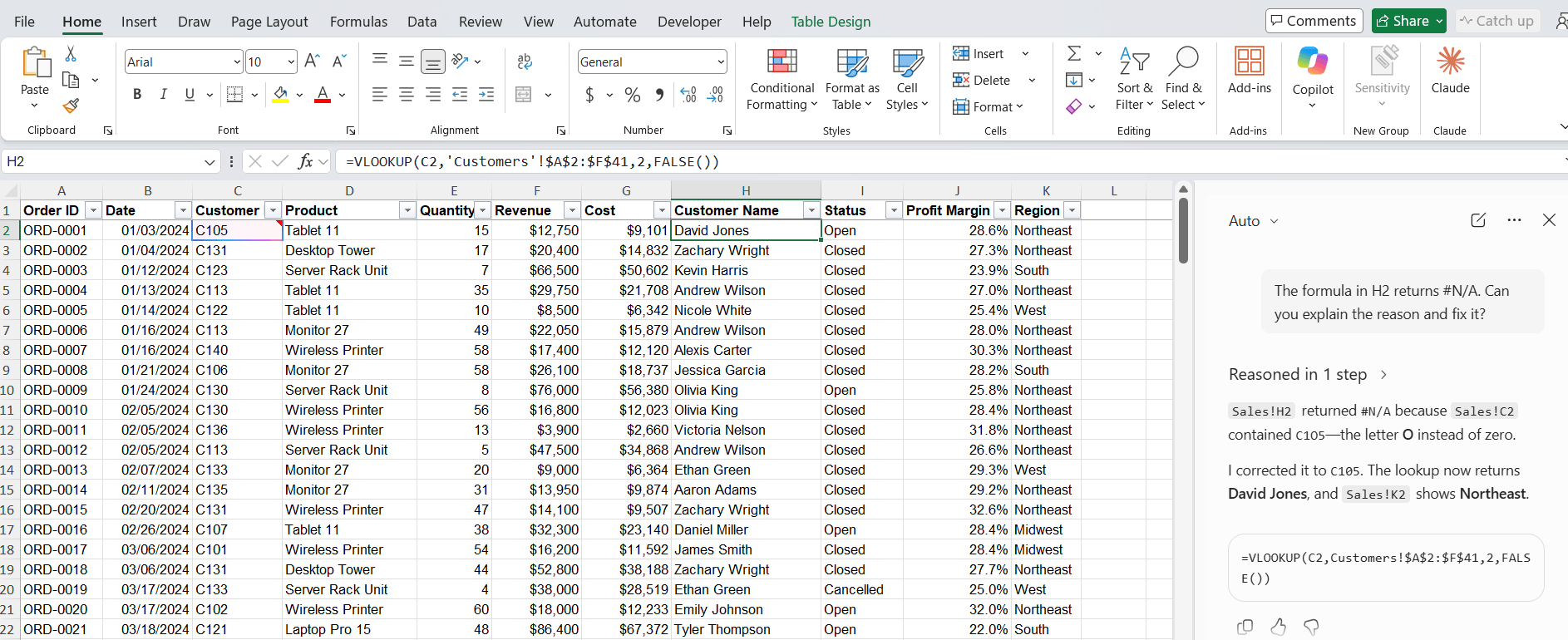
Task: Apply the yellow fill color
Action: point(281,95)
